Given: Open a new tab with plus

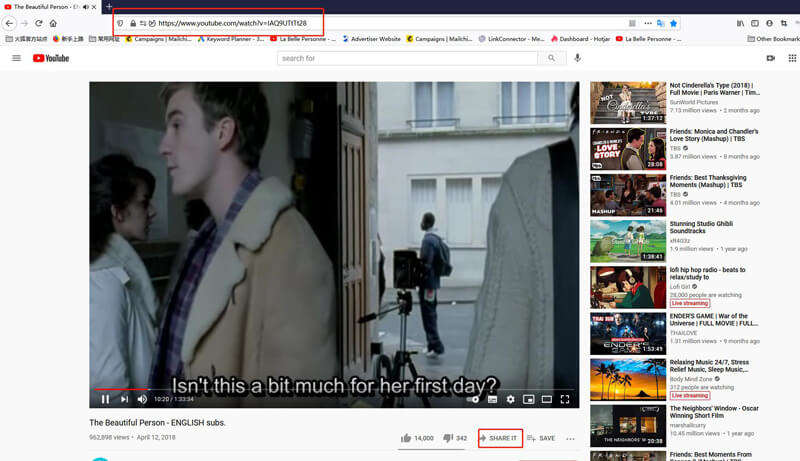Looking at the screenshot, I should (109, 7).
